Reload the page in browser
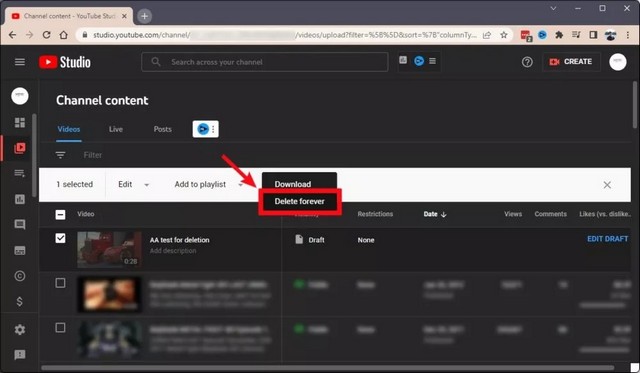The width and height of the screenshot is (640, 373). coord(47,35)
